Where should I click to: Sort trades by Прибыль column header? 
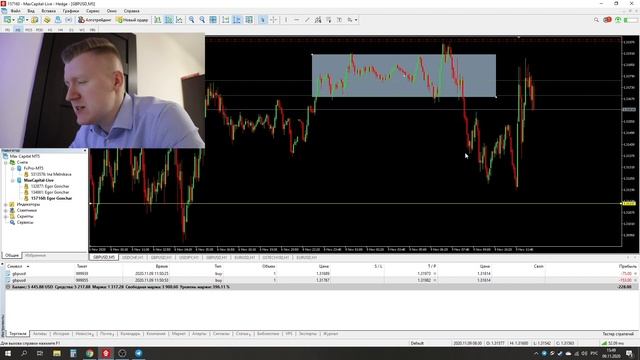point(627,267)
